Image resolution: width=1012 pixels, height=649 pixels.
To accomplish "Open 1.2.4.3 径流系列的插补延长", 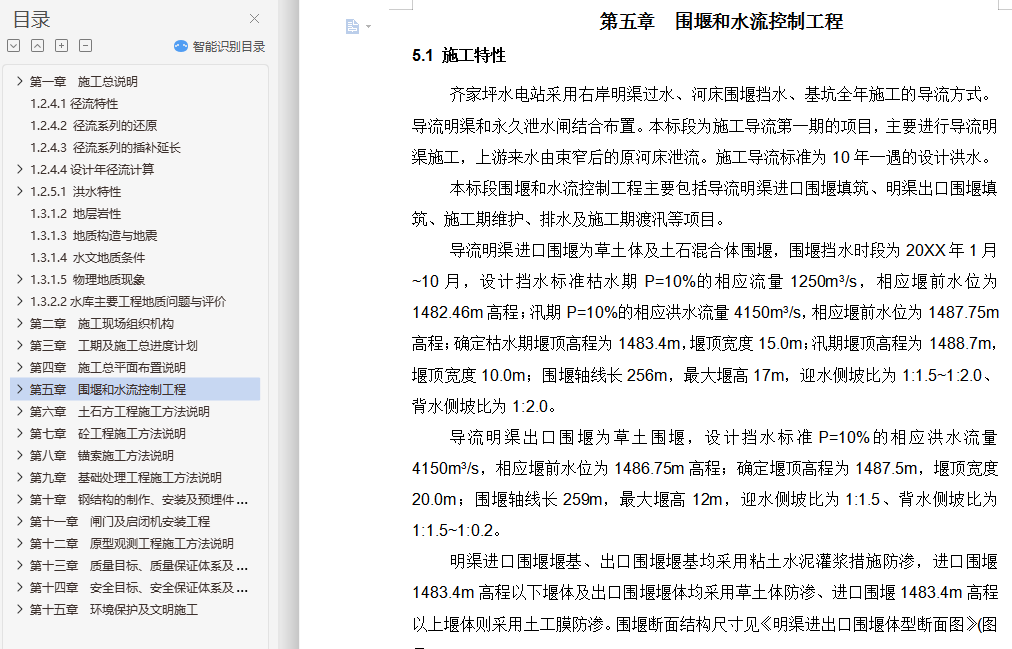I will click(x=105, y=147).
